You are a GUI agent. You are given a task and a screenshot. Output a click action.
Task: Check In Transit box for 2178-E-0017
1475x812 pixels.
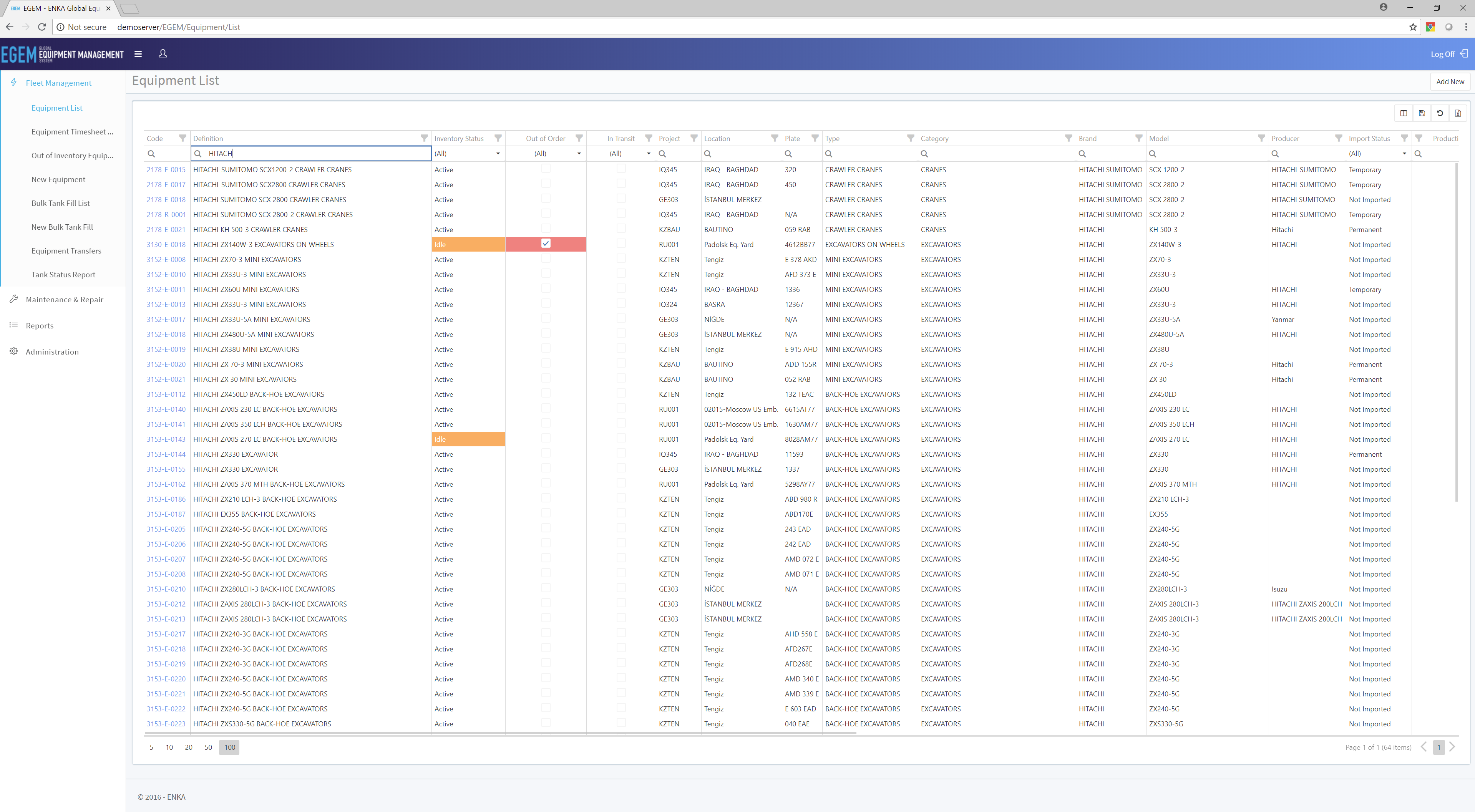click(621, 184)
